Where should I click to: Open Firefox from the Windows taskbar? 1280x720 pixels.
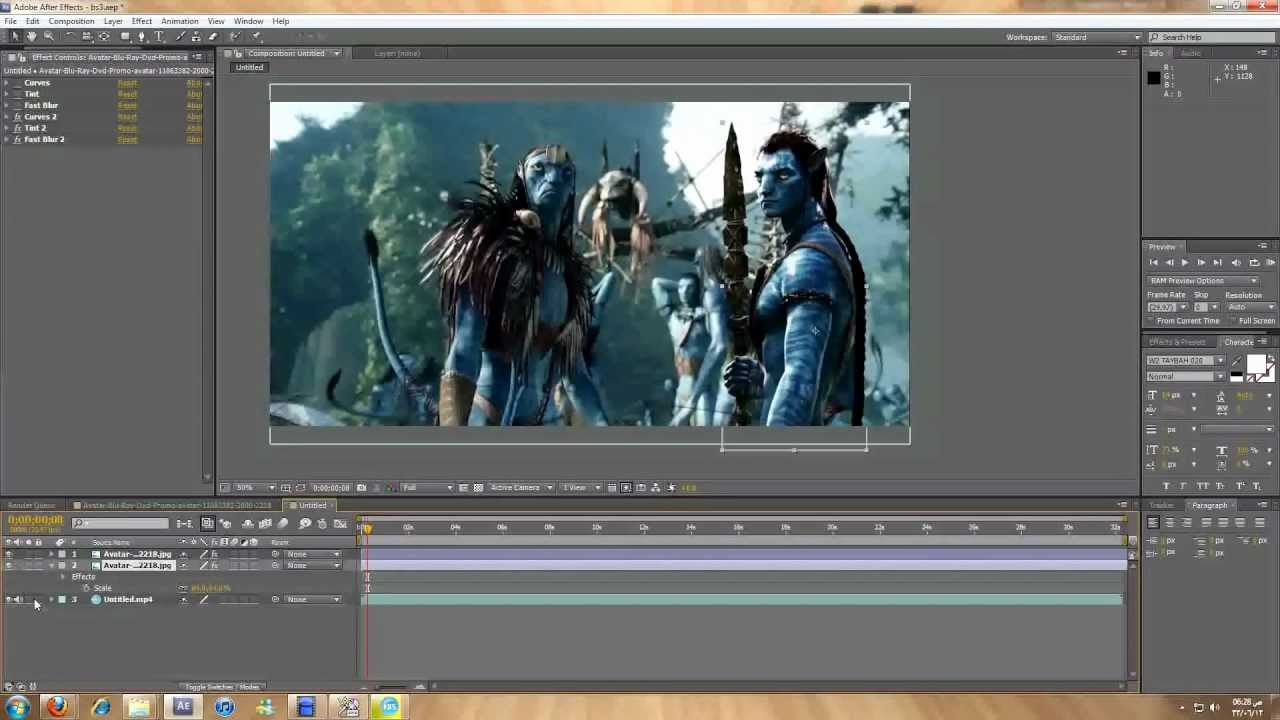tap(57, 707)
